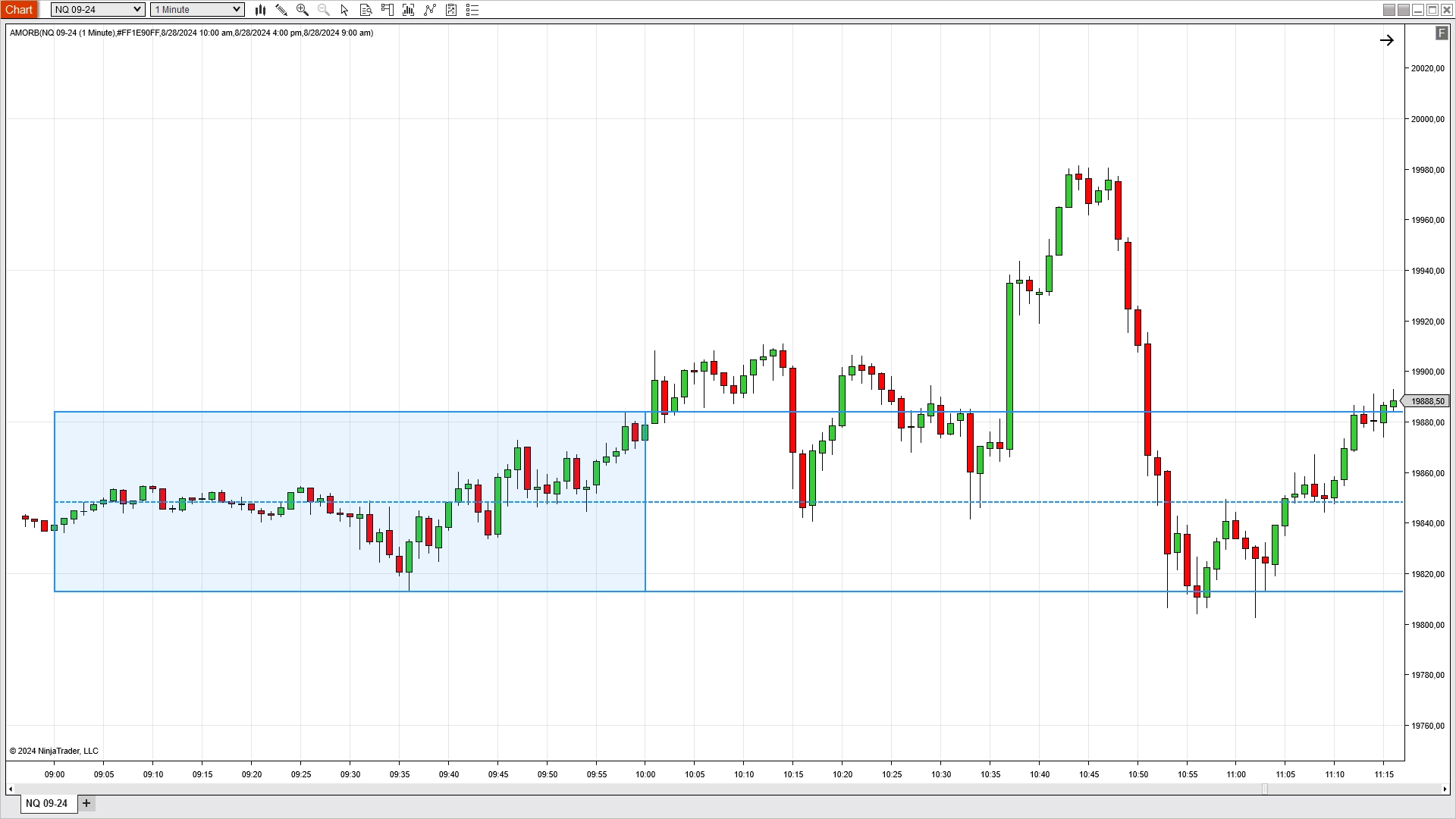Select the drawing tools pencil icon

(281, 10)
